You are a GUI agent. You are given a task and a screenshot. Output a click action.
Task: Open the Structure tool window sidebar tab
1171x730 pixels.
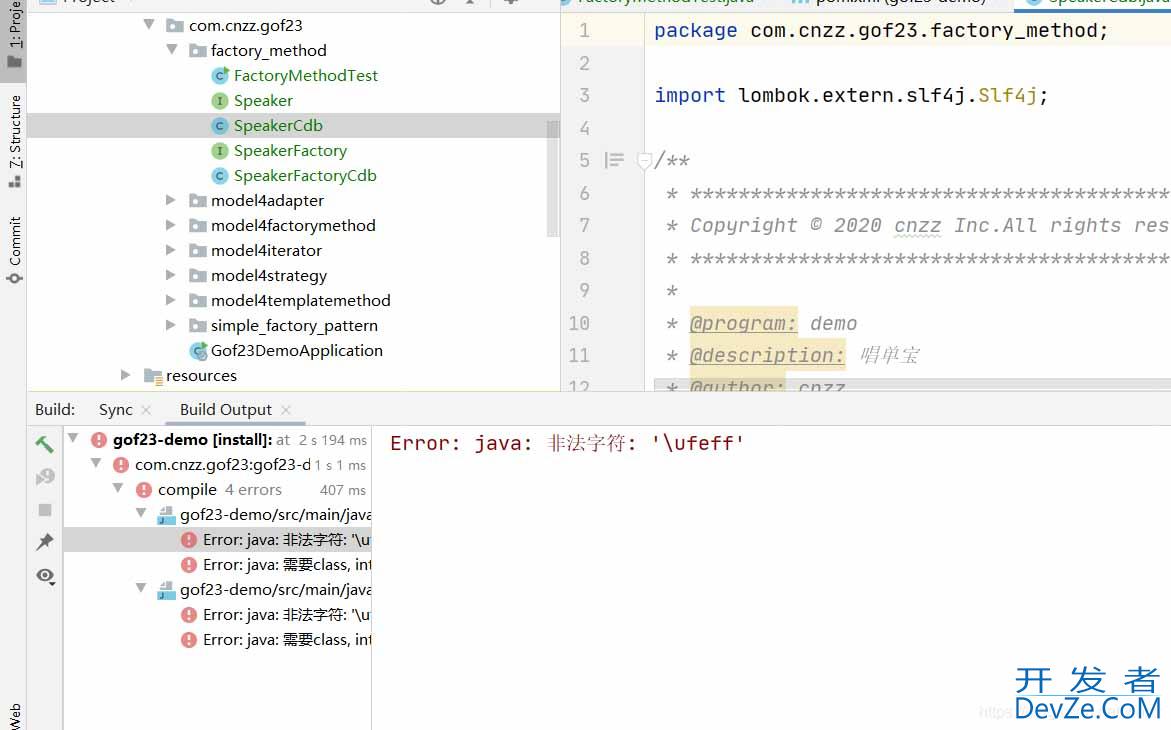tap(14, 140)
